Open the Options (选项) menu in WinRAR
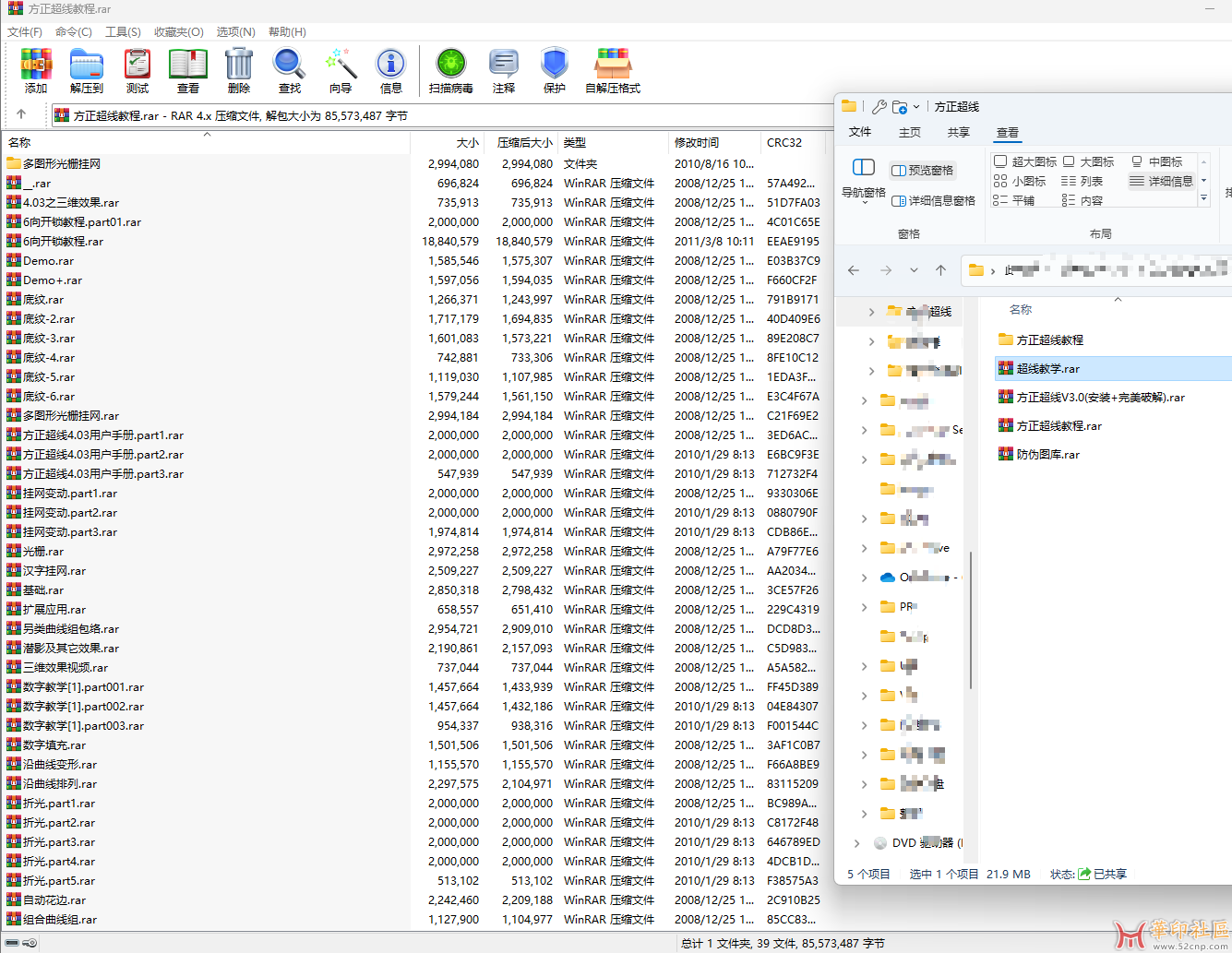This screenshot has height=953, width=1232. (x=235, y=31)
